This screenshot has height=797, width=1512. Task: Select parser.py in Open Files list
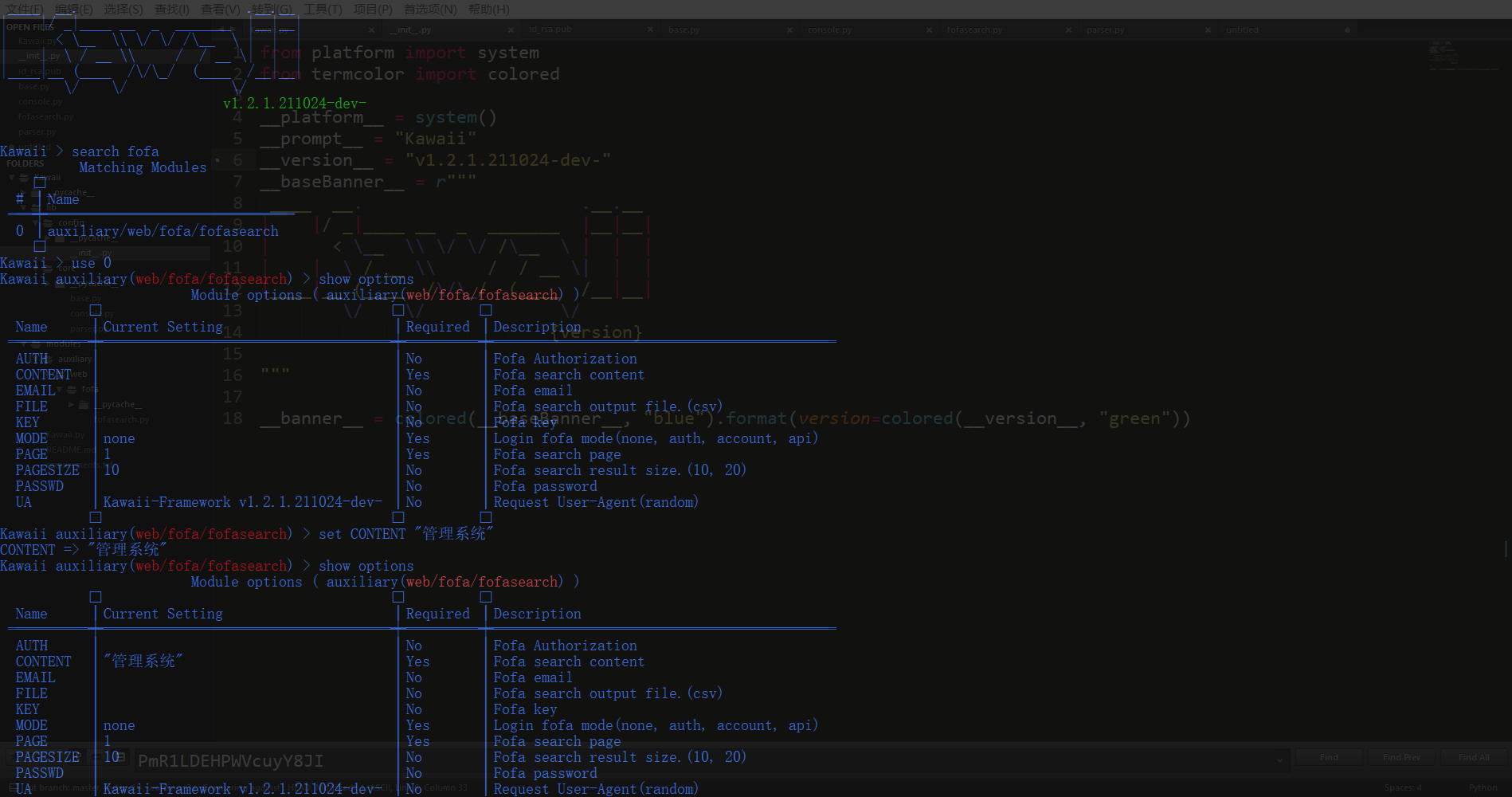click(37, 132)
